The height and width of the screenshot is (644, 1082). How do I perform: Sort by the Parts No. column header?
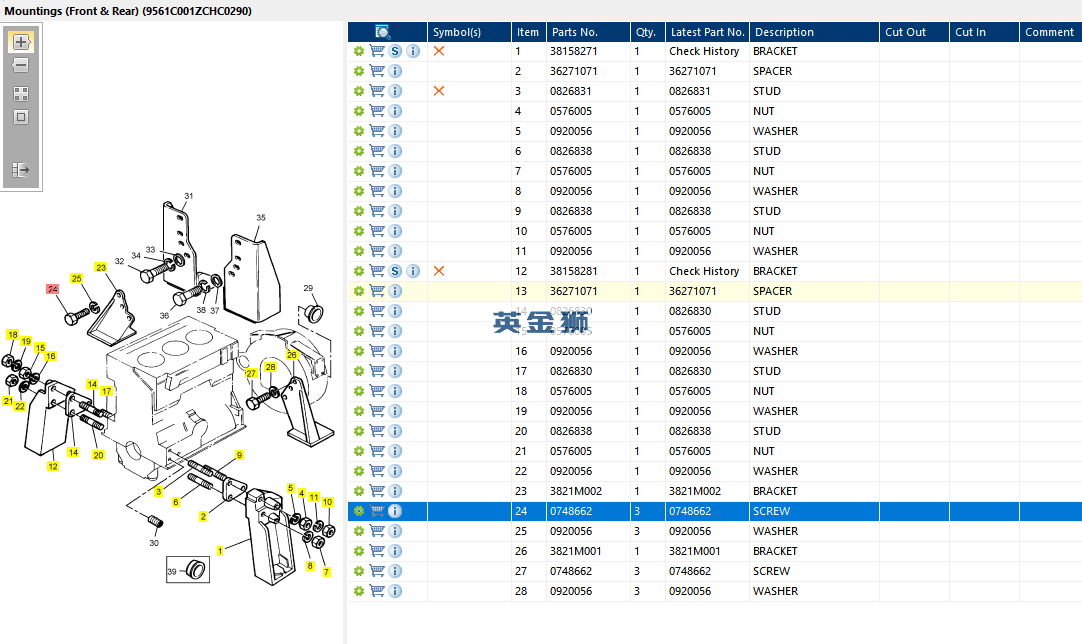coord(587,32)
